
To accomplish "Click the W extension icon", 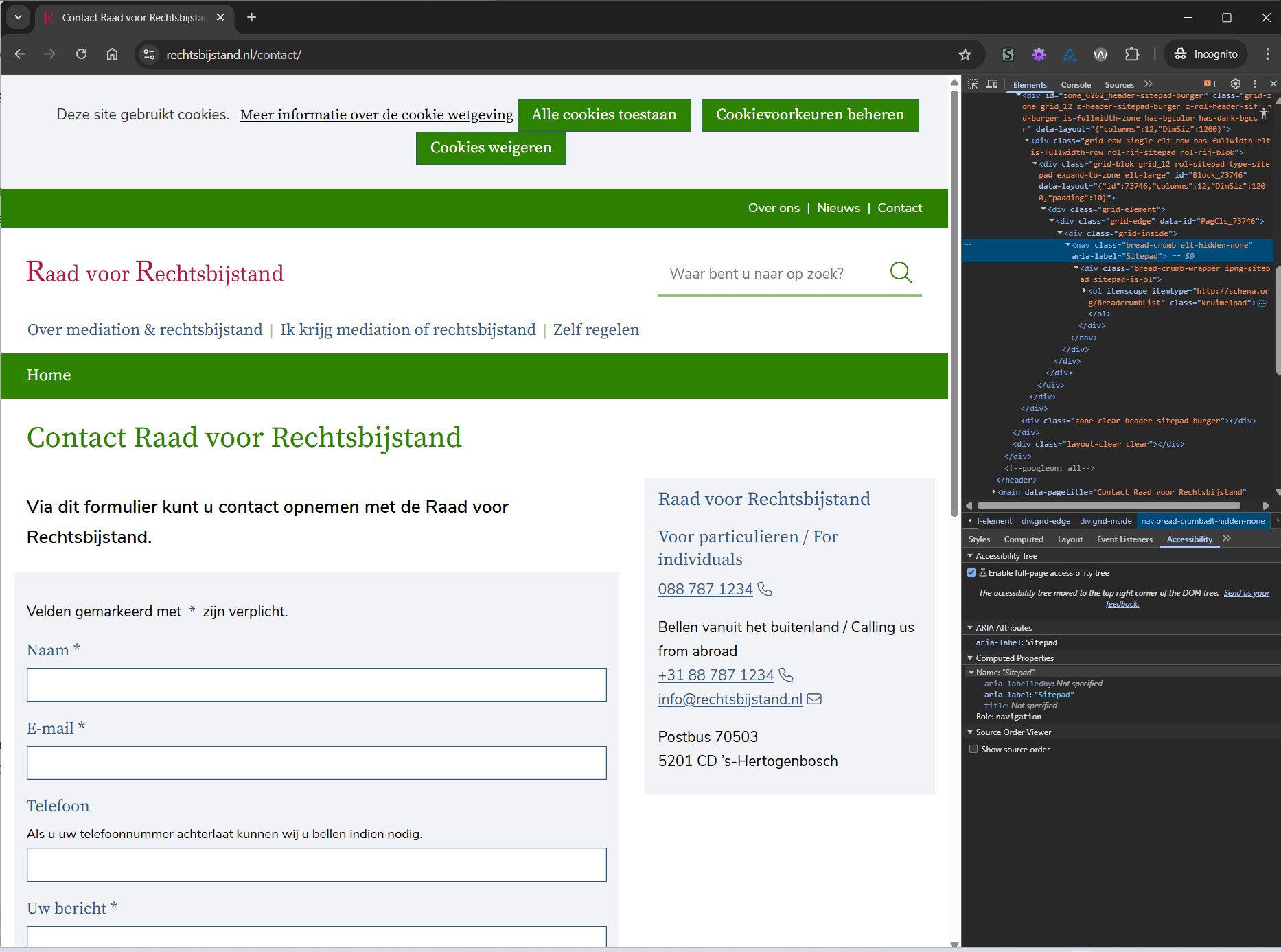I will 1100,54.
